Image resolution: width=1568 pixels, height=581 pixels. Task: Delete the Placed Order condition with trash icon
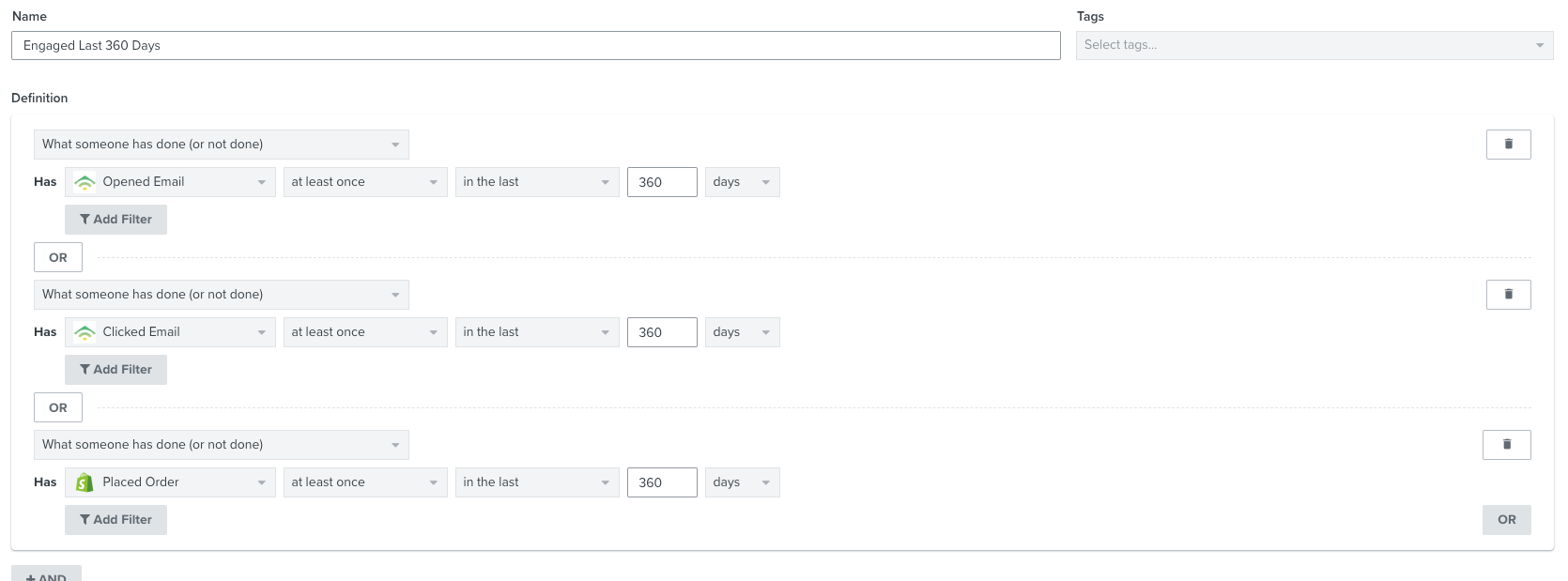click(1506, 445)
